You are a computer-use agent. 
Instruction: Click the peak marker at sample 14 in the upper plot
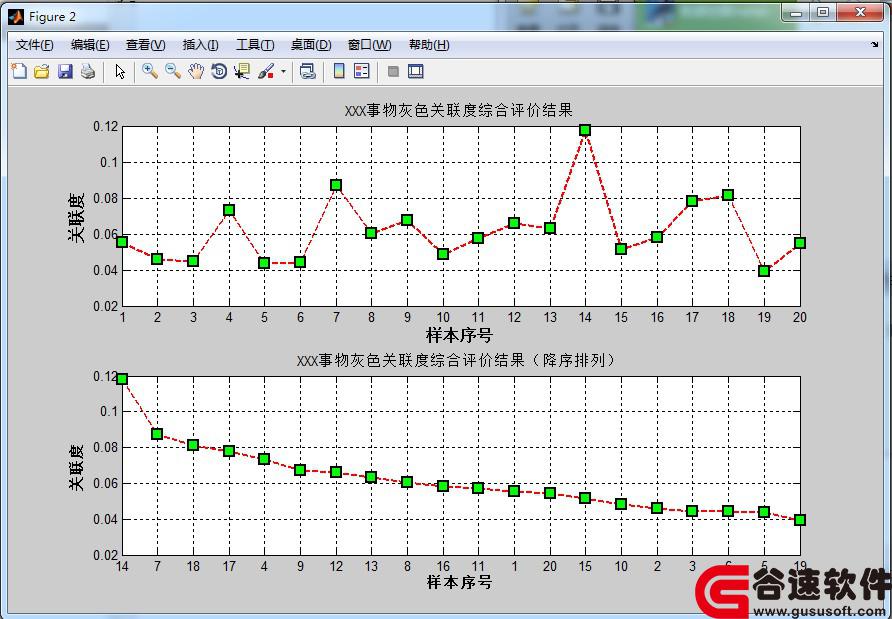585,130
